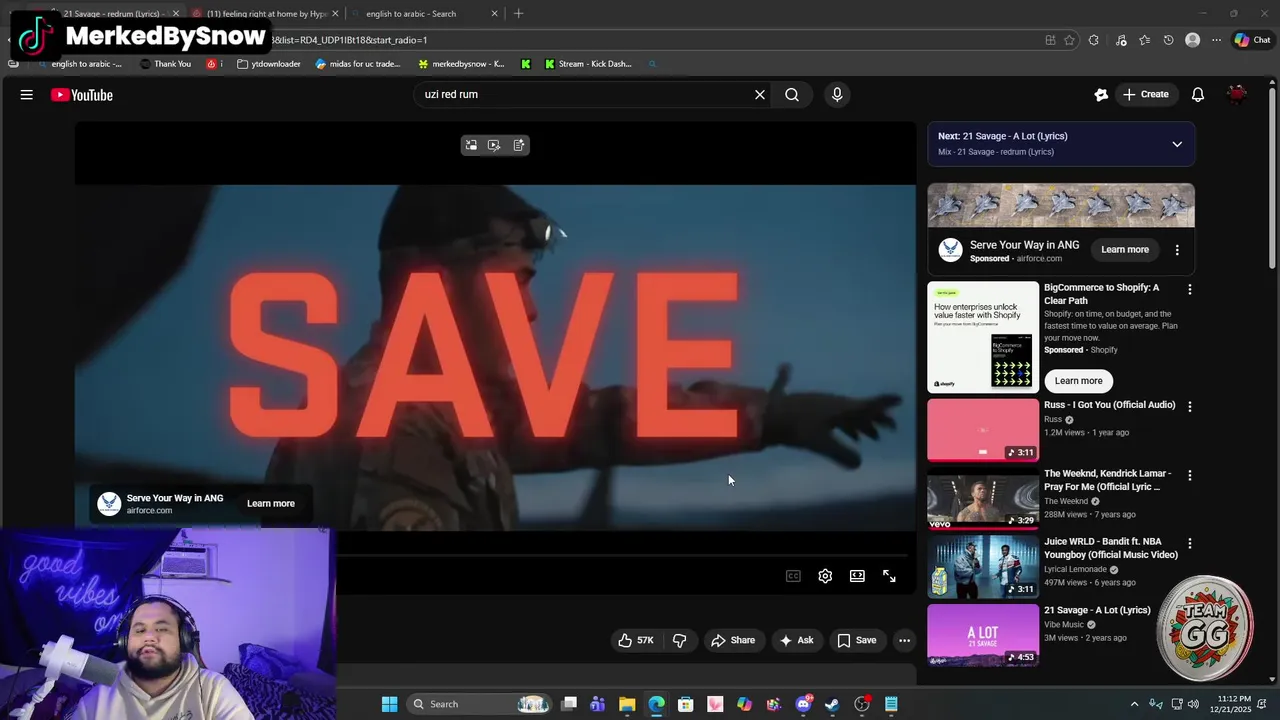Open the browser Copilot Chat button
The image size is (1280, 720).
(1252, 40)
